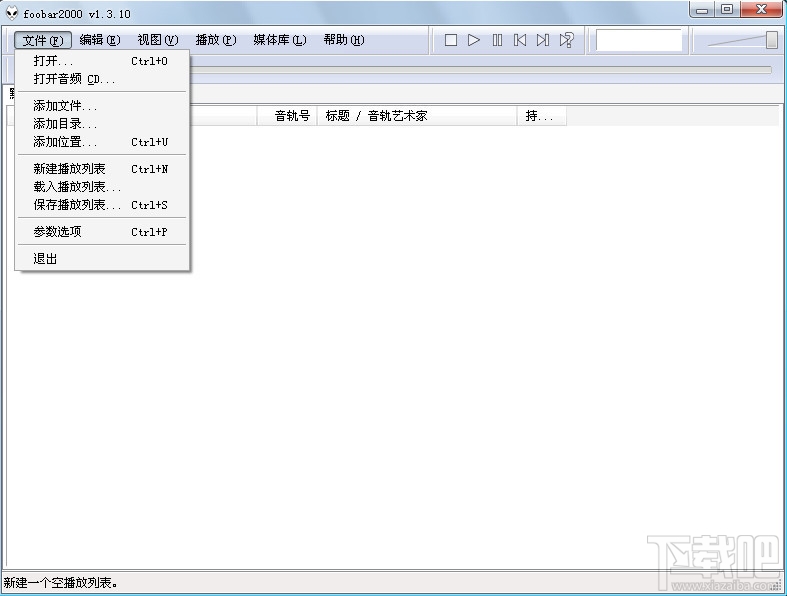Open the 媒体库(L) menu

tap(280, 40)
